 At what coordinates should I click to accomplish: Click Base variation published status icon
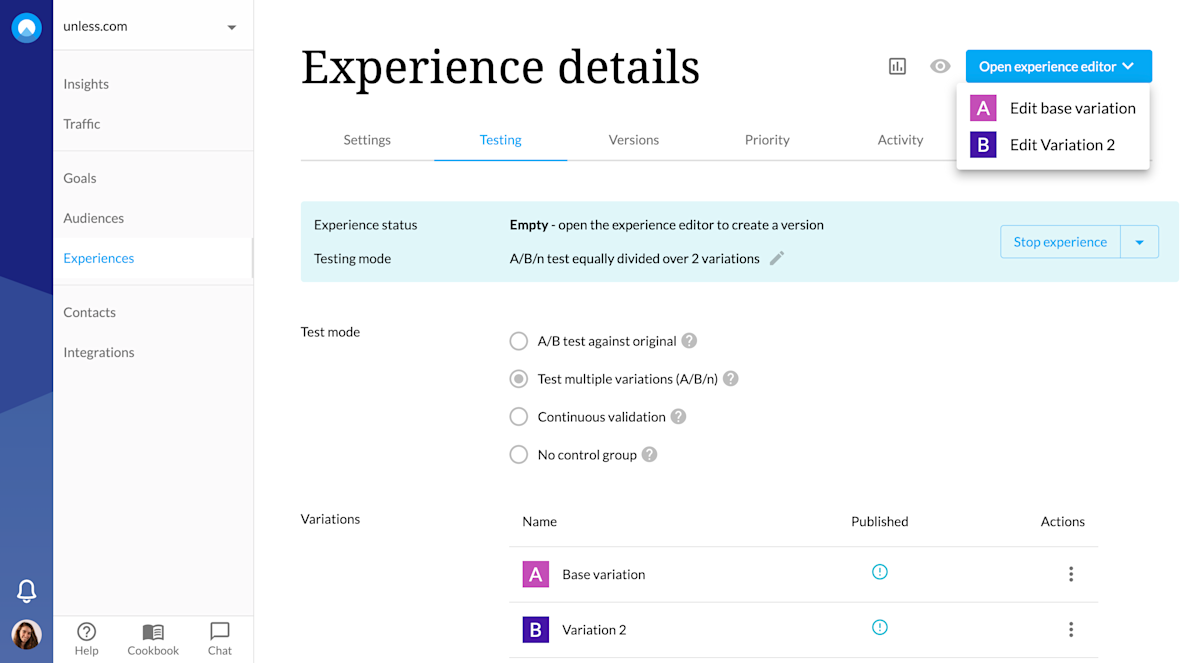tap(880, 572)
